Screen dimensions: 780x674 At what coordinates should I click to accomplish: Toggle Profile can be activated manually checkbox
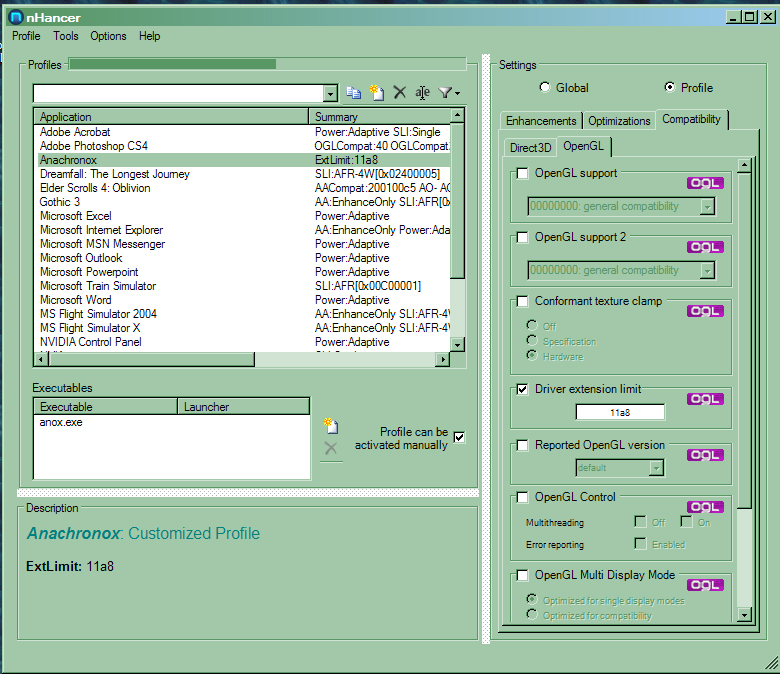pos(460,438)
